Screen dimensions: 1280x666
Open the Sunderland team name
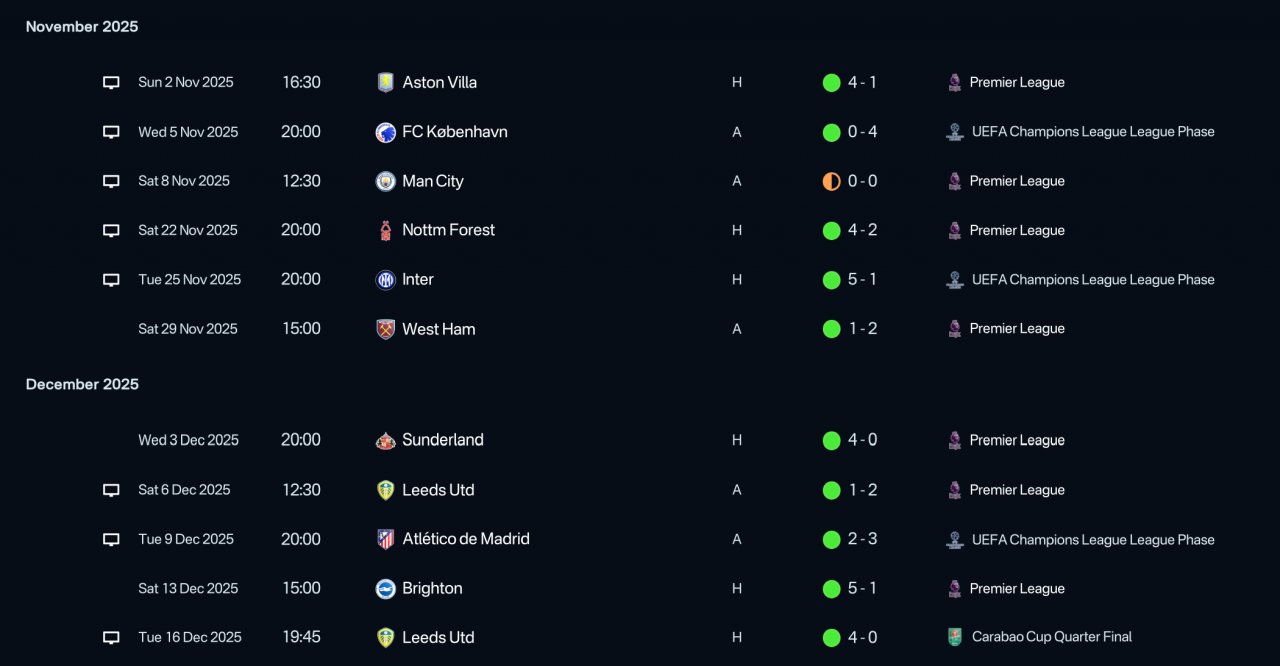coord(442,440)
